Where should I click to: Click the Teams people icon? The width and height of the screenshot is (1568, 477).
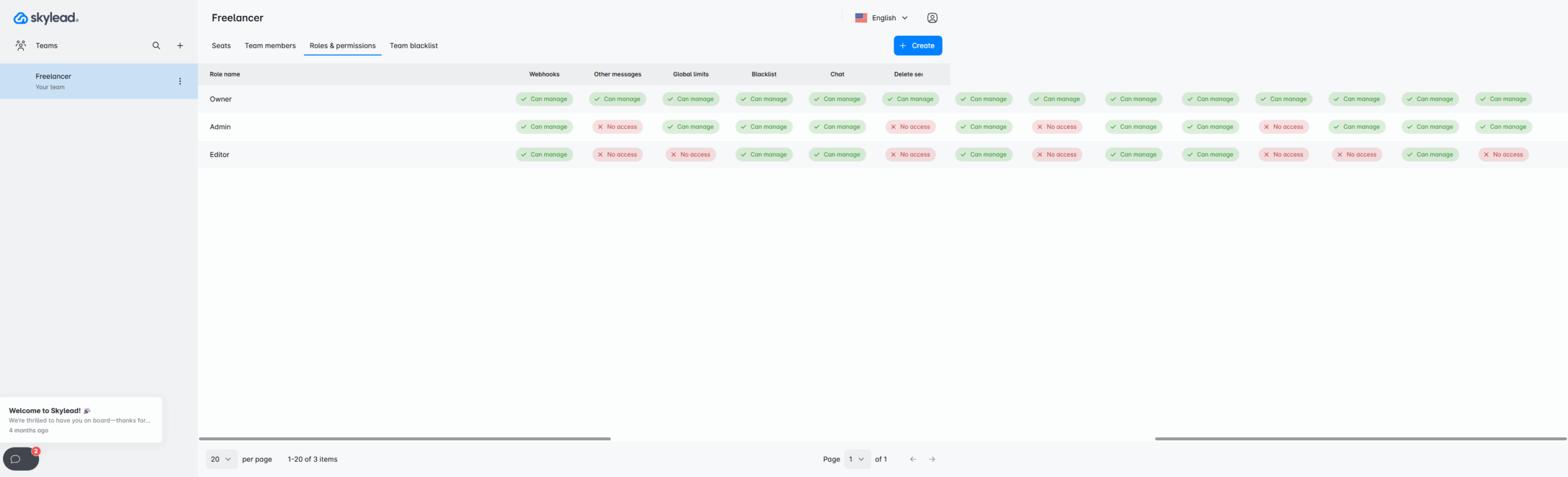pos(21,45)
